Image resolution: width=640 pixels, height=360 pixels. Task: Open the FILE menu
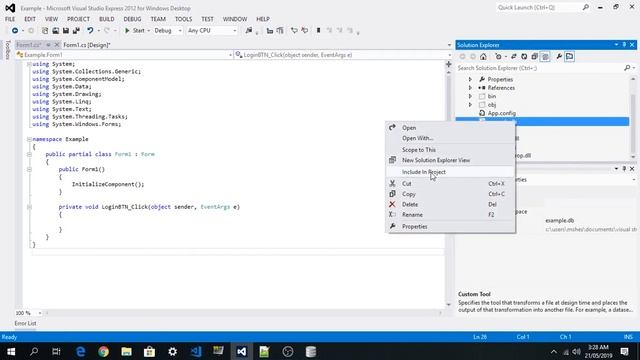coord(10,19)
